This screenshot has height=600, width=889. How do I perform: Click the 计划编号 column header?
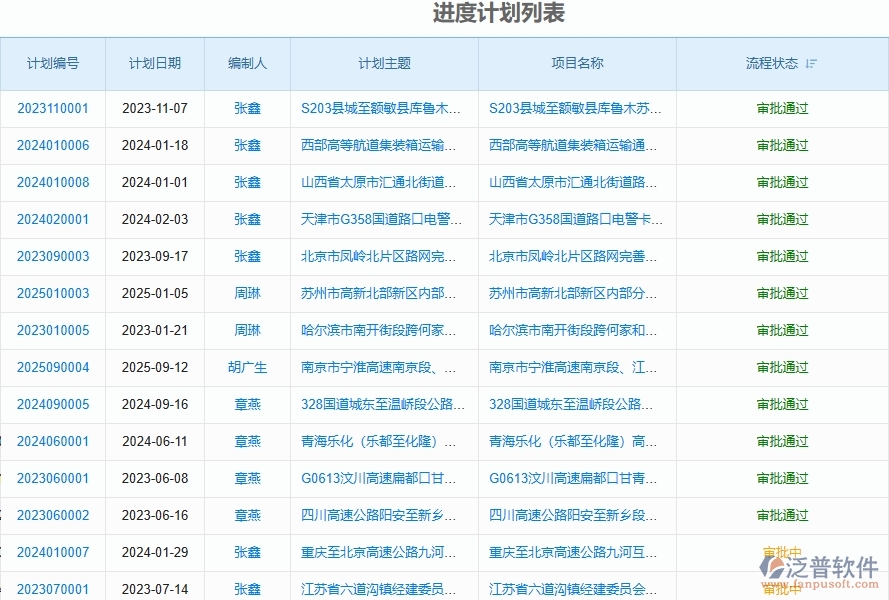click(x=52, y=63)
